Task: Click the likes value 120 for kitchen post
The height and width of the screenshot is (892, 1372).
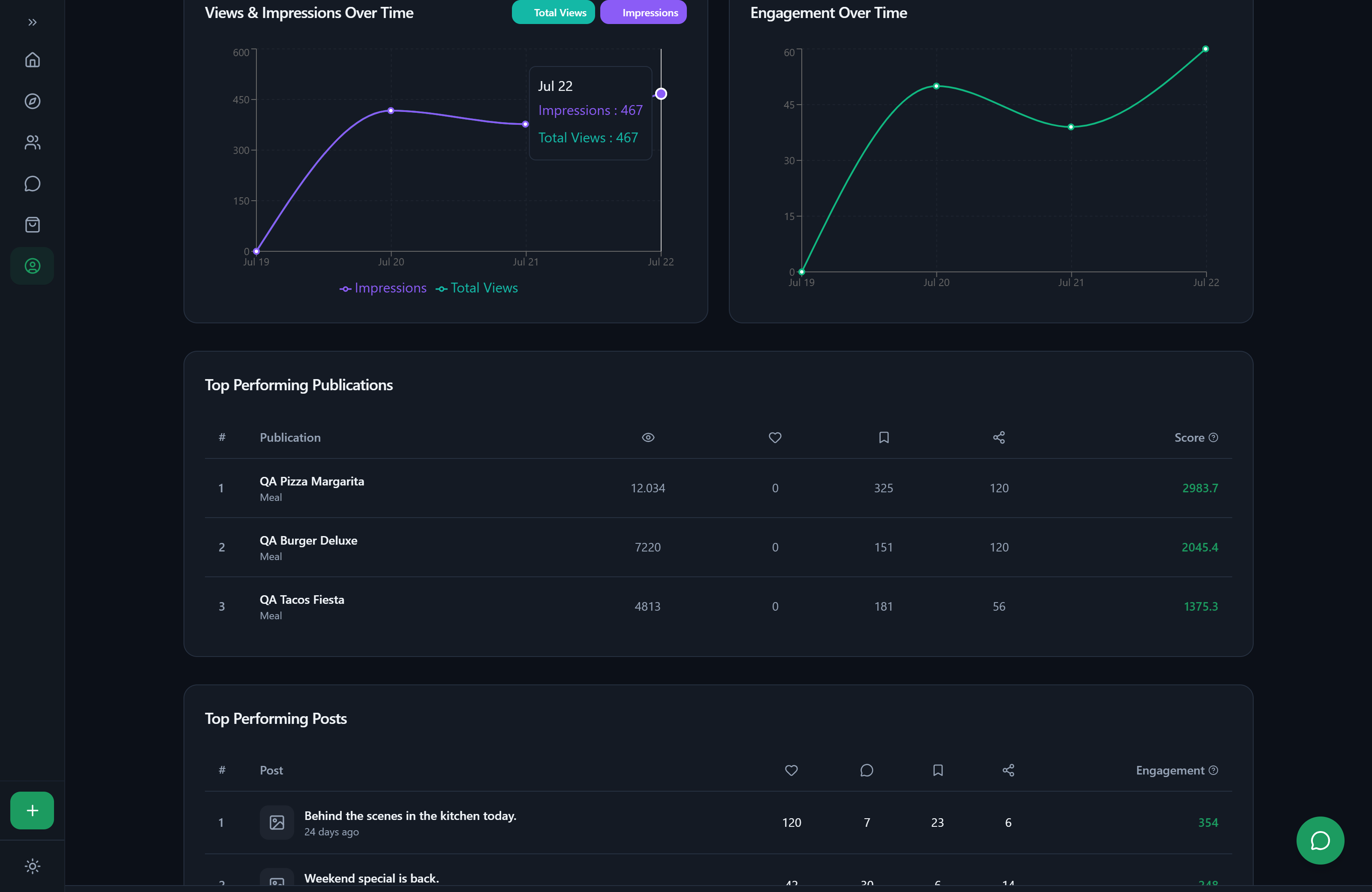Action: coord(791,823)
